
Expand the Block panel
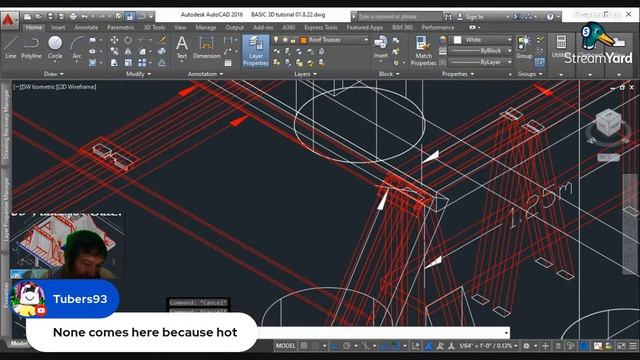389,74
